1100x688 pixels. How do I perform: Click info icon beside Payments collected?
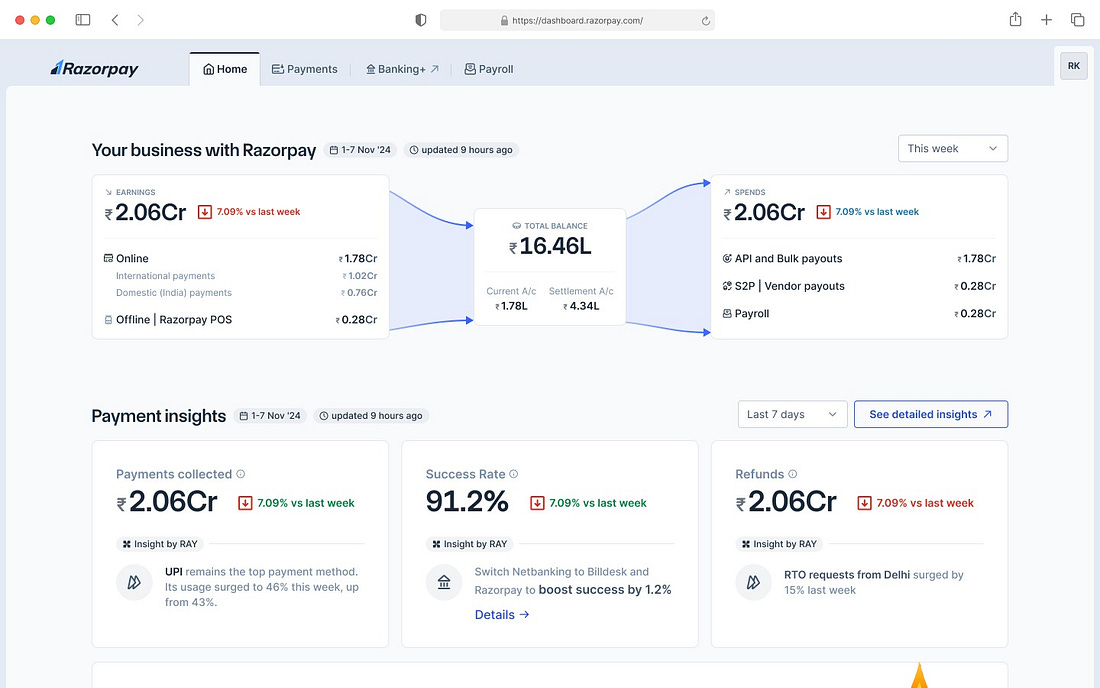point(241,474)
